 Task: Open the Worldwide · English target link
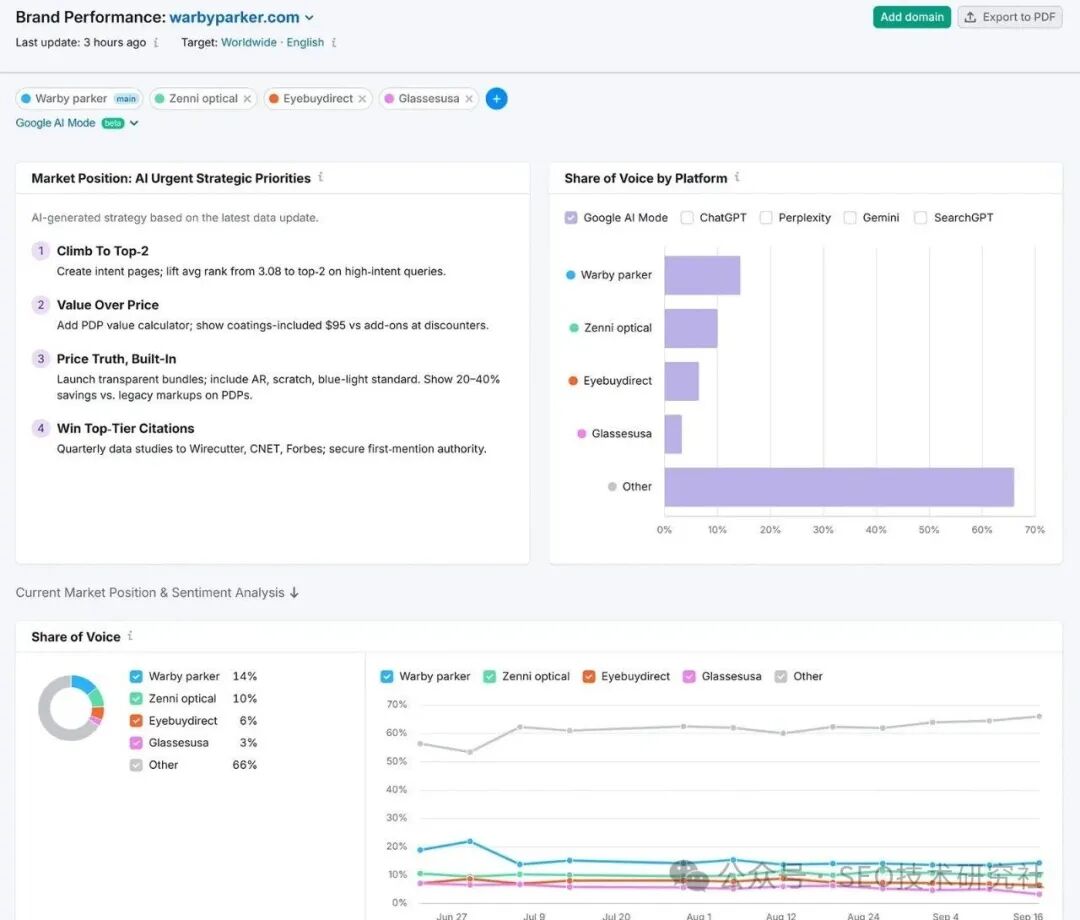pos(272,43)
